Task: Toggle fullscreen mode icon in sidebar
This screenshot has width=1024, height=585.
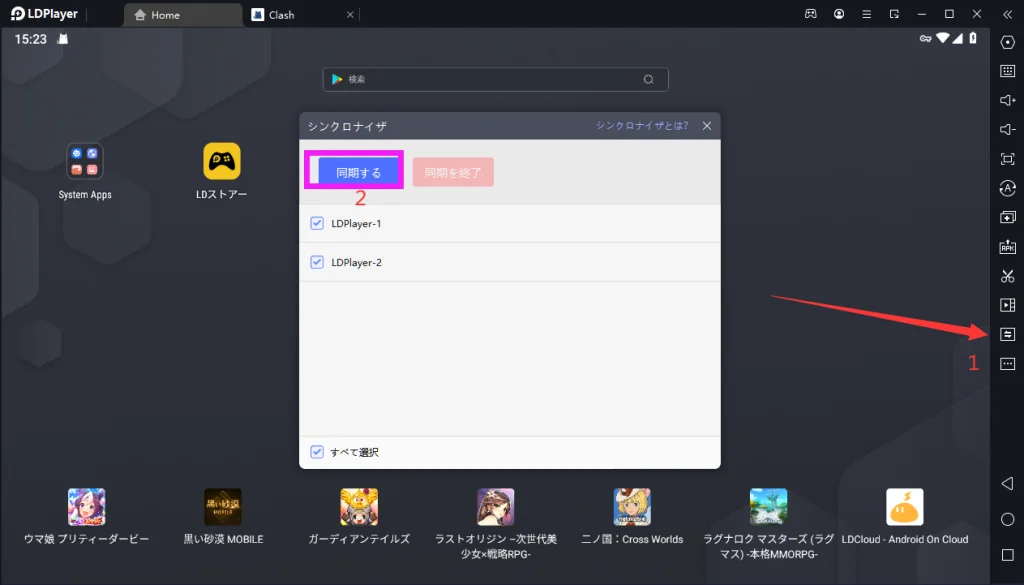Action: pos(1008,159)
